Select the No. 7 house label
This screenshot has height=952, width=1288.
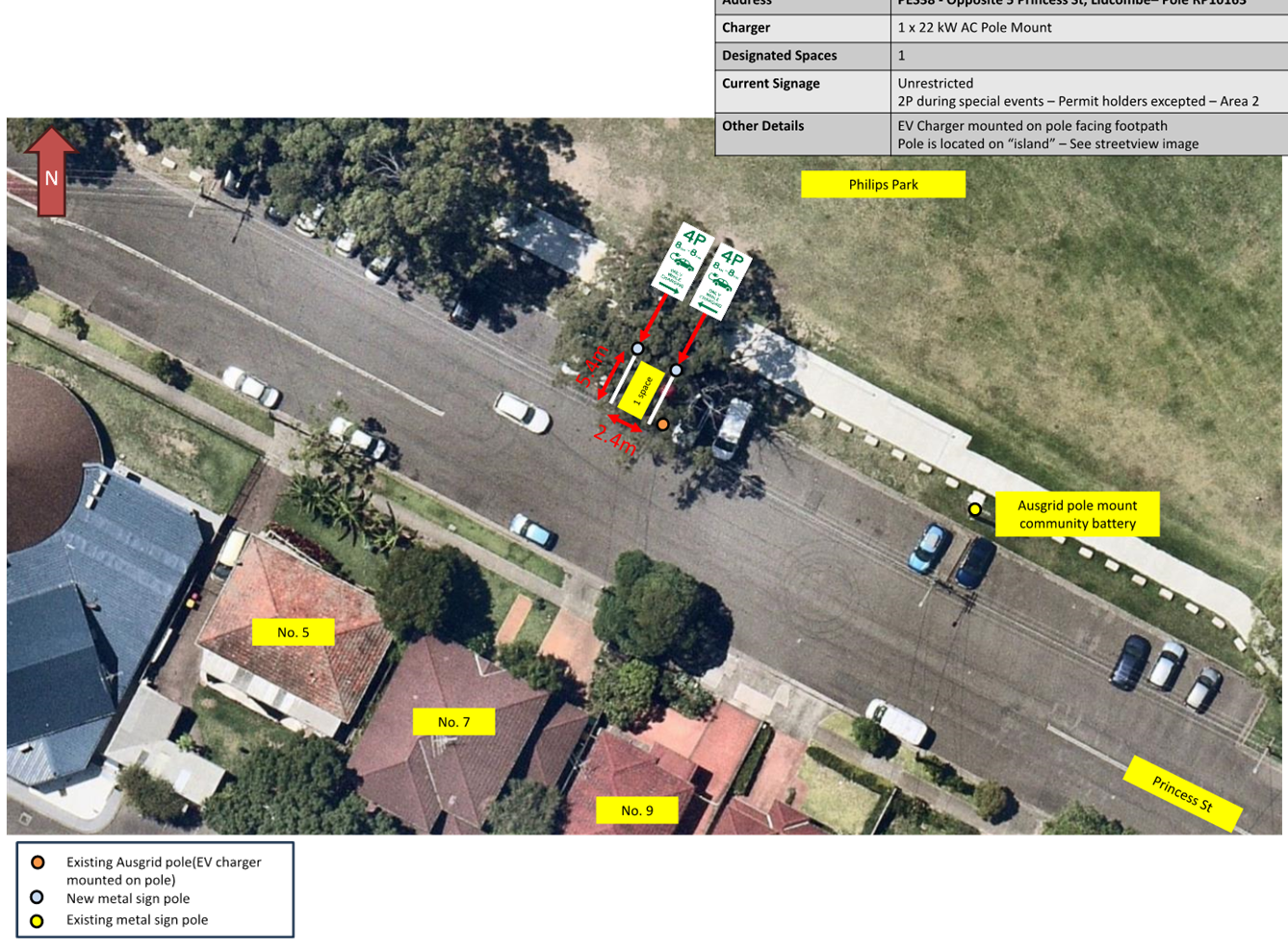tap(453, 722)
